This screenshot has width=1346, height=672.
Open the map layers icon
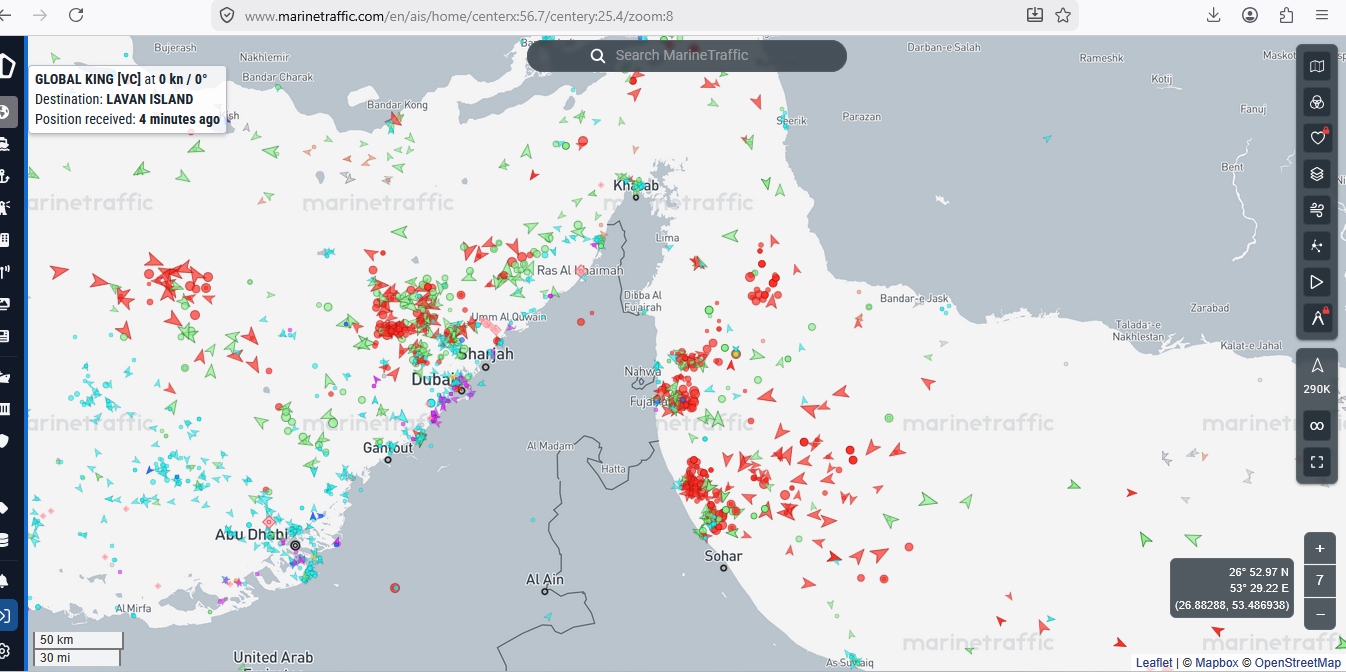1317,174
